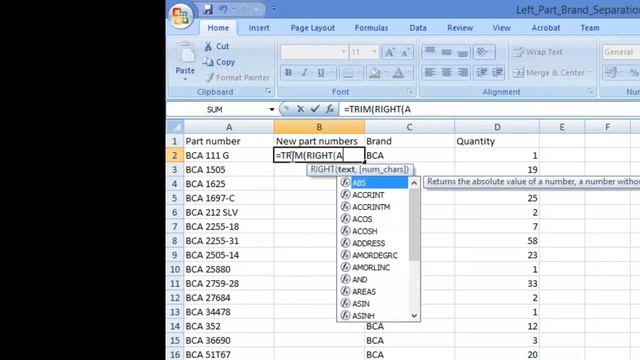Set top vertical alignment
The width and height of the screenshot is (640, 360).
pyautogui.click(x=430, y=52)
